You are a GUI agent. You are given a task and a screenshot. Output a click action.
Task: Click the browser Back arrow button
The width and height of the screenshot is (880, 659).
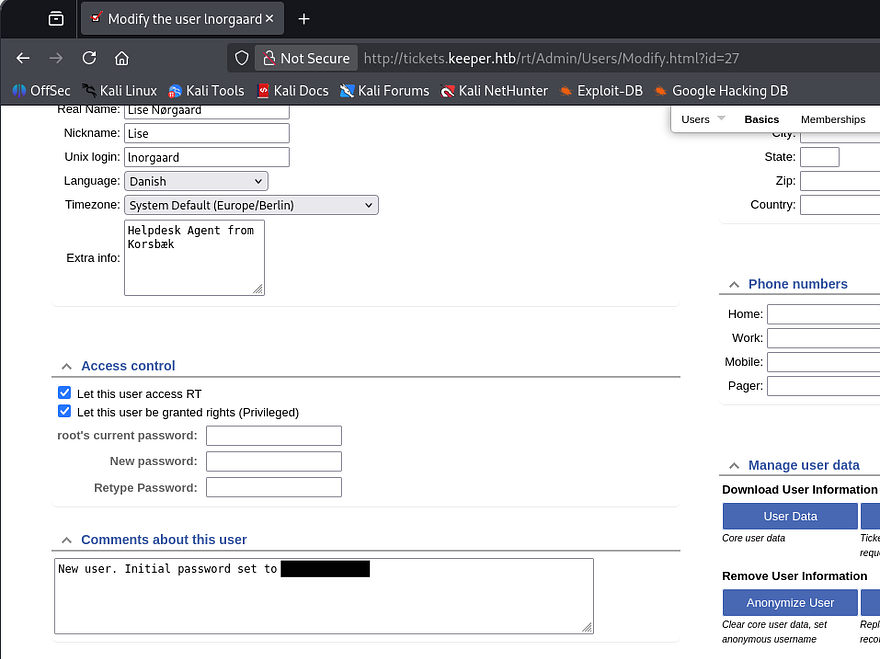[23, 58]
